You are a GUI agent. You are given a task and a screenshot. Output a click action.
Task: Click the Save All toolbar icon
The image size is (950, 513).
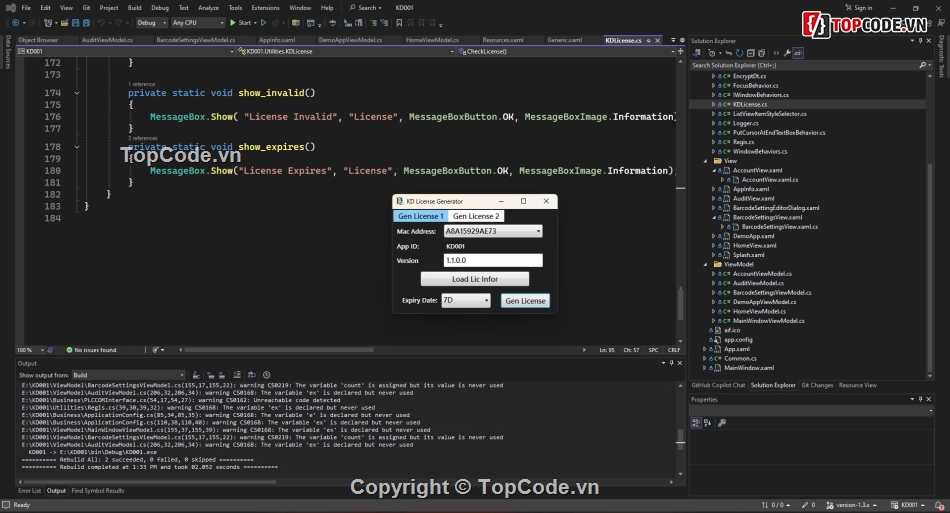tap(87, 22)
